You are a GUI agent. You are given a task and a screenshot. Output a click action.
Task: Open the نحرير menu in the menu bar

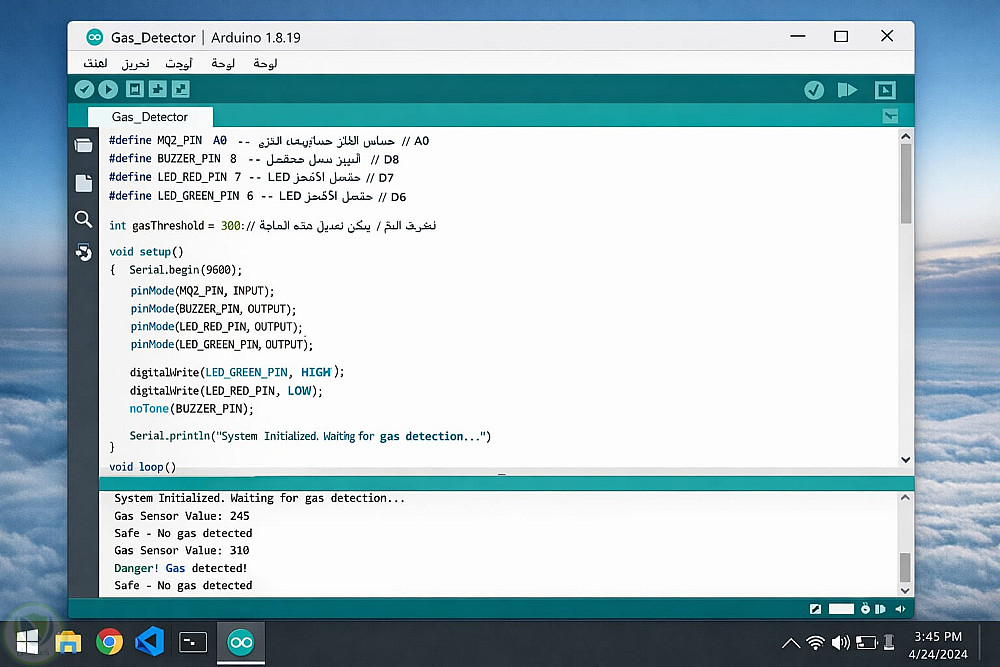click(136, 63)
